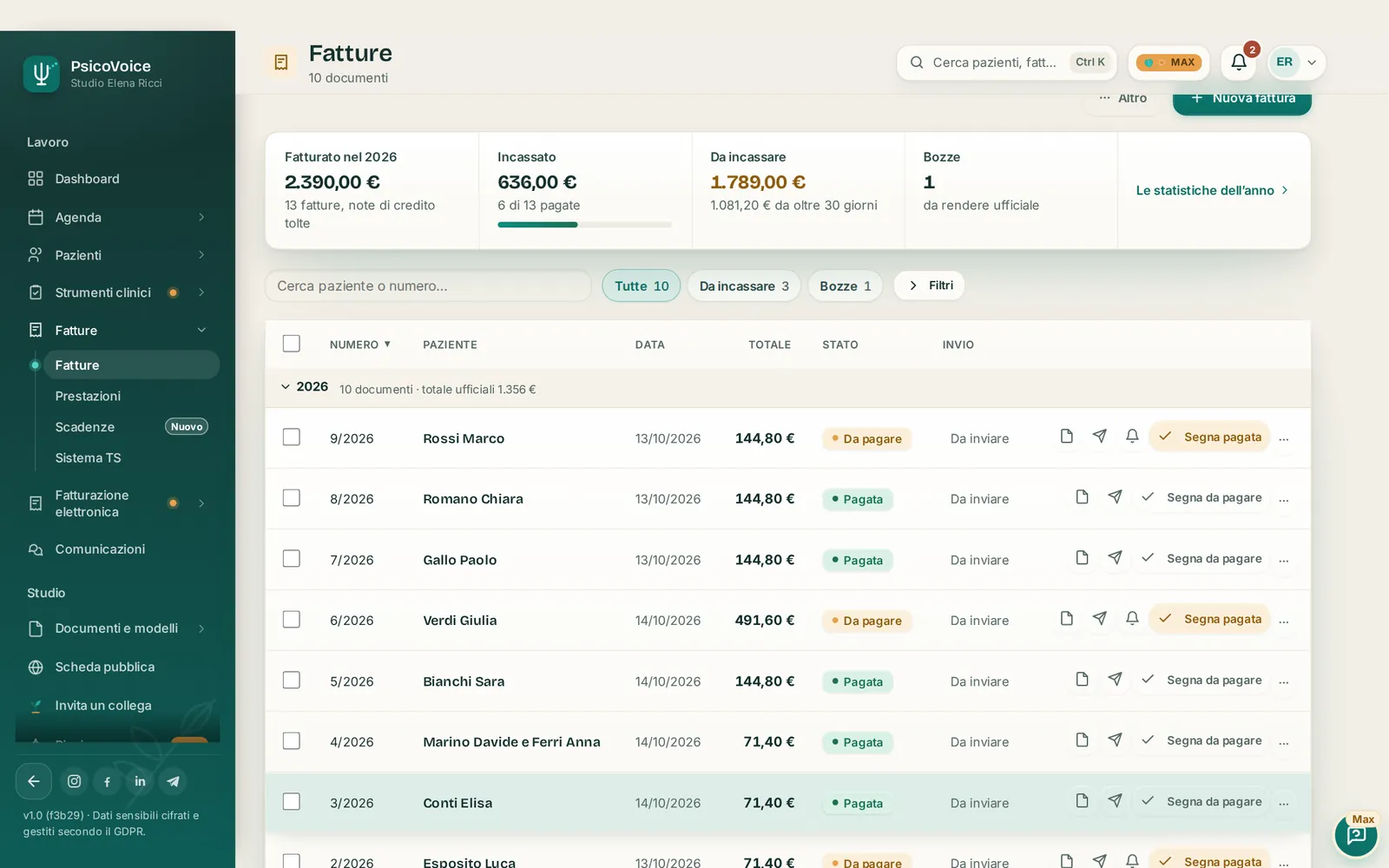Tick the checkbox for invoice 8/2026
This screenshot has width=1389, height=868.
coord(292,497)
